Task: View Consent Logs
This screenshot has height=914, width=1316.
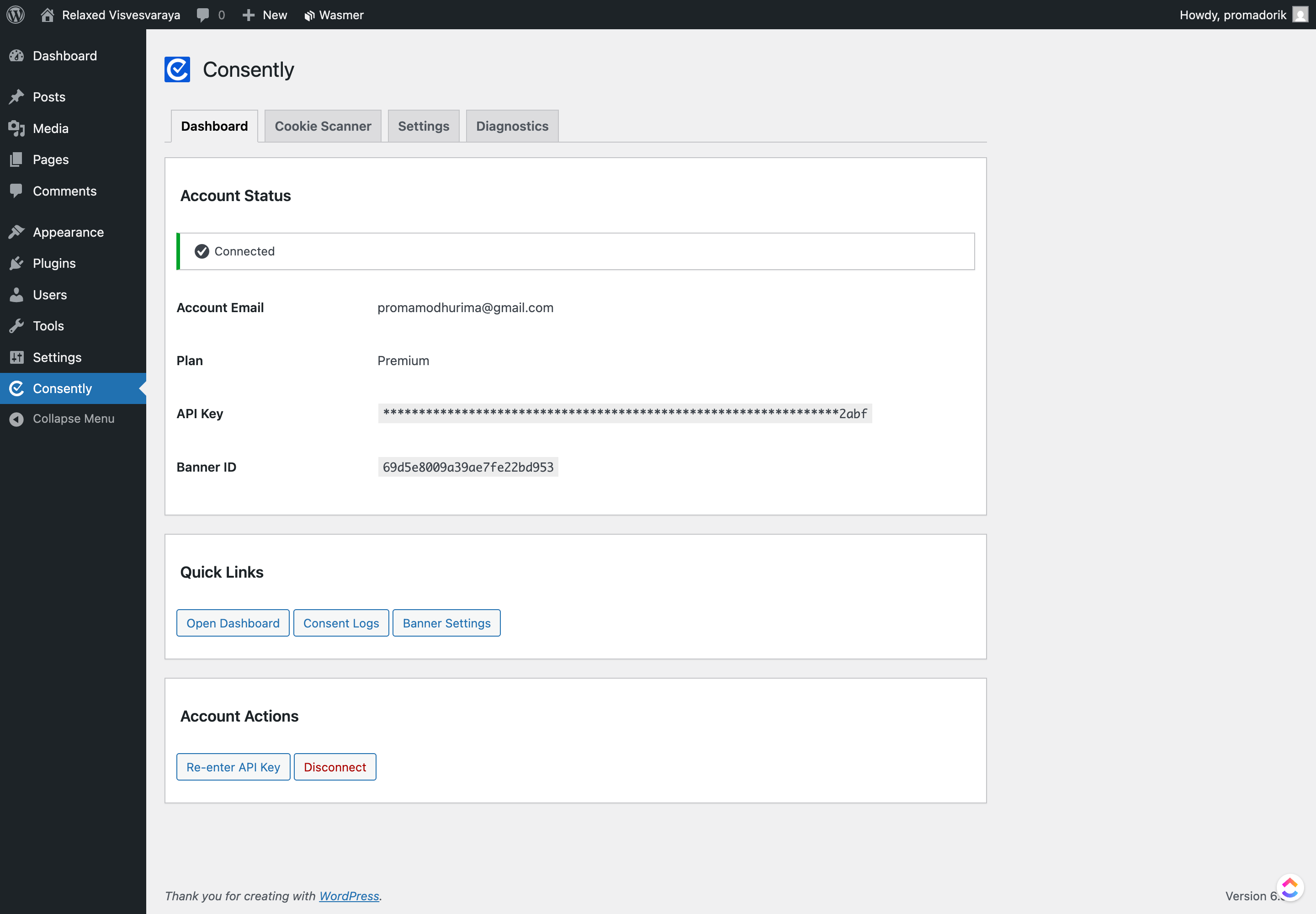Action: 341,622
